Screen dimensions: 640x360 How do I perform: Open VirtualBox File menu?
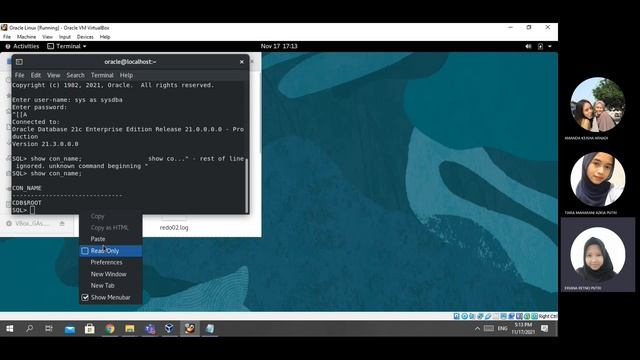click(x=7, y=37)
